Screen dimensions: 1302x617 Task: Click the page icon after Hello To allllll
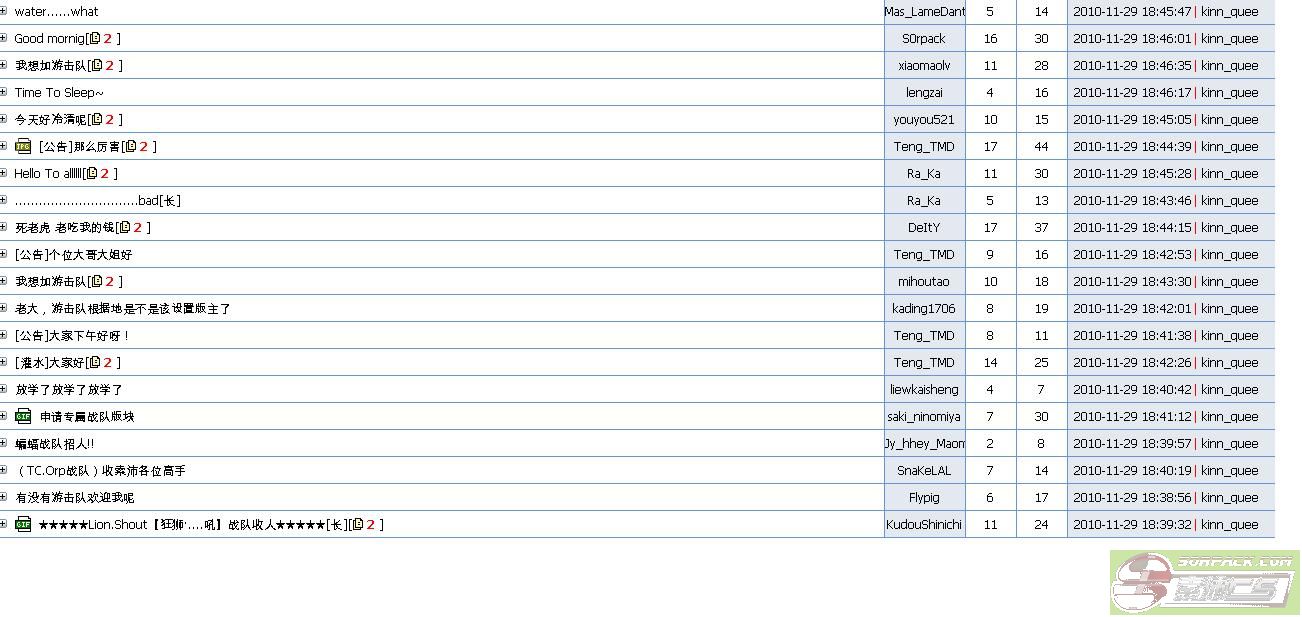pos(92,174)
